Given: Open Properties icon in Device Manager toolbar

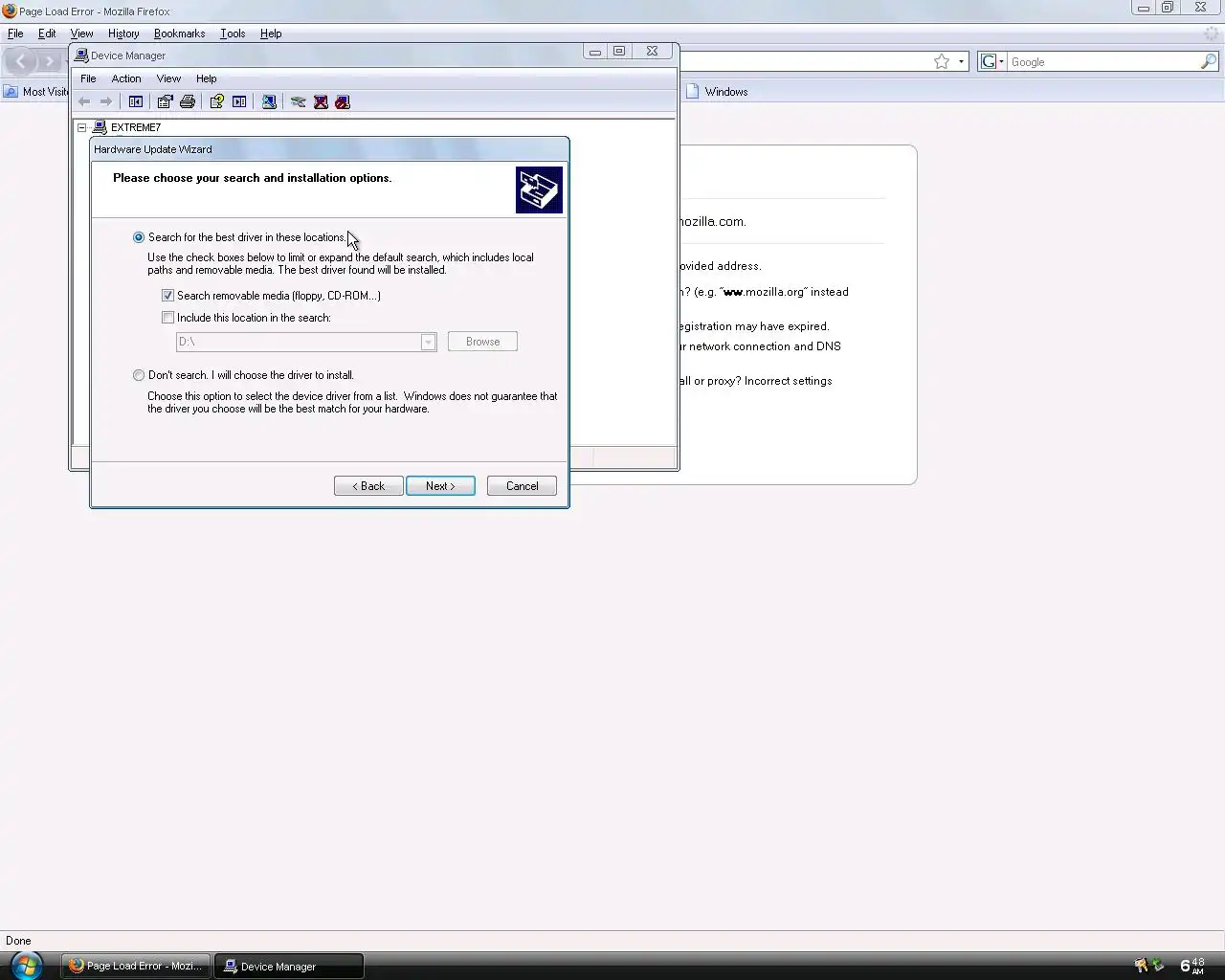Looking at the screenshot, I should pyautogui.click(x=165, y=101).
